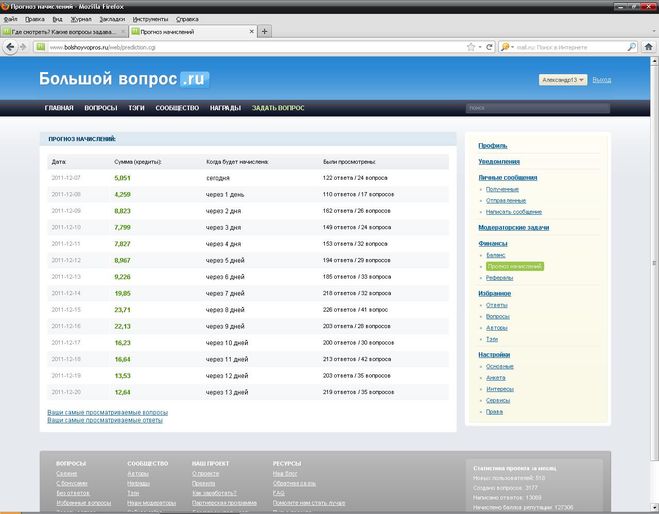
Task: Click the browser Back arrow button
Action: coord(10,47)
